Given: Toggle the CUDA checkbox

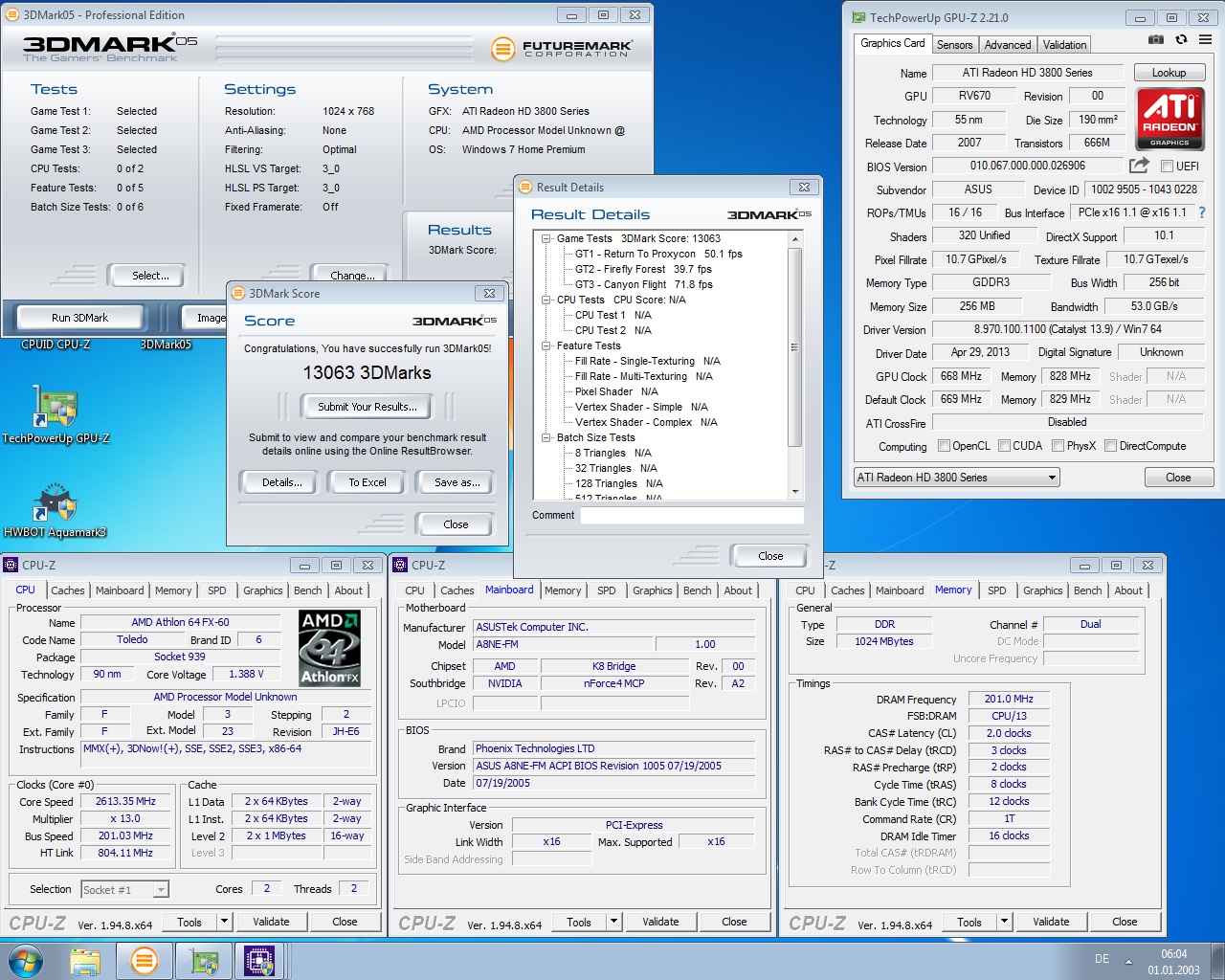Looking at the screenshot, I should point(1005,445).
